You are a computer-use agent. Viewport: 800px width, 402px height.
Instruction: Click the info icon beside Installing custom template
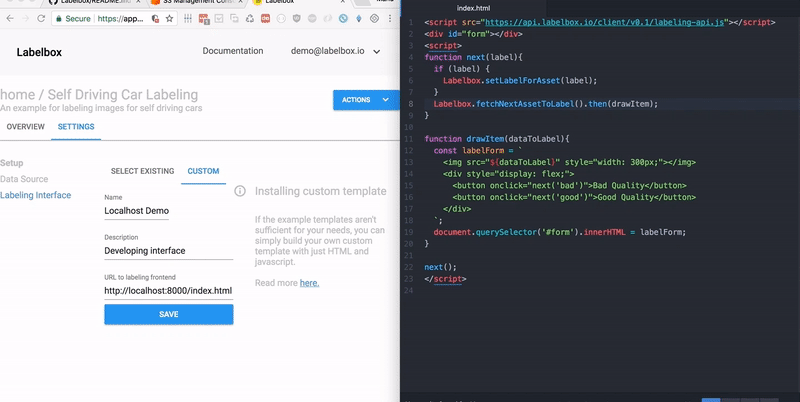click(x=240, y=191)
